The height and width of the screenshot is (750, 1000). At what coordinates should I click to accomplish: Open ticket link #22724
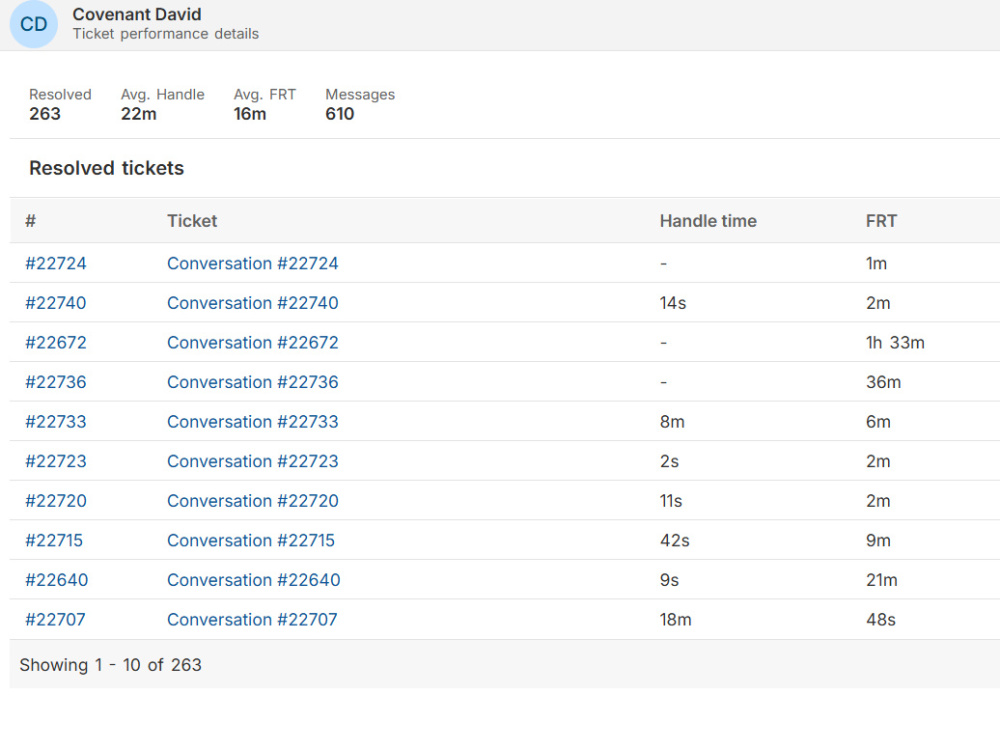coord(55,263)
